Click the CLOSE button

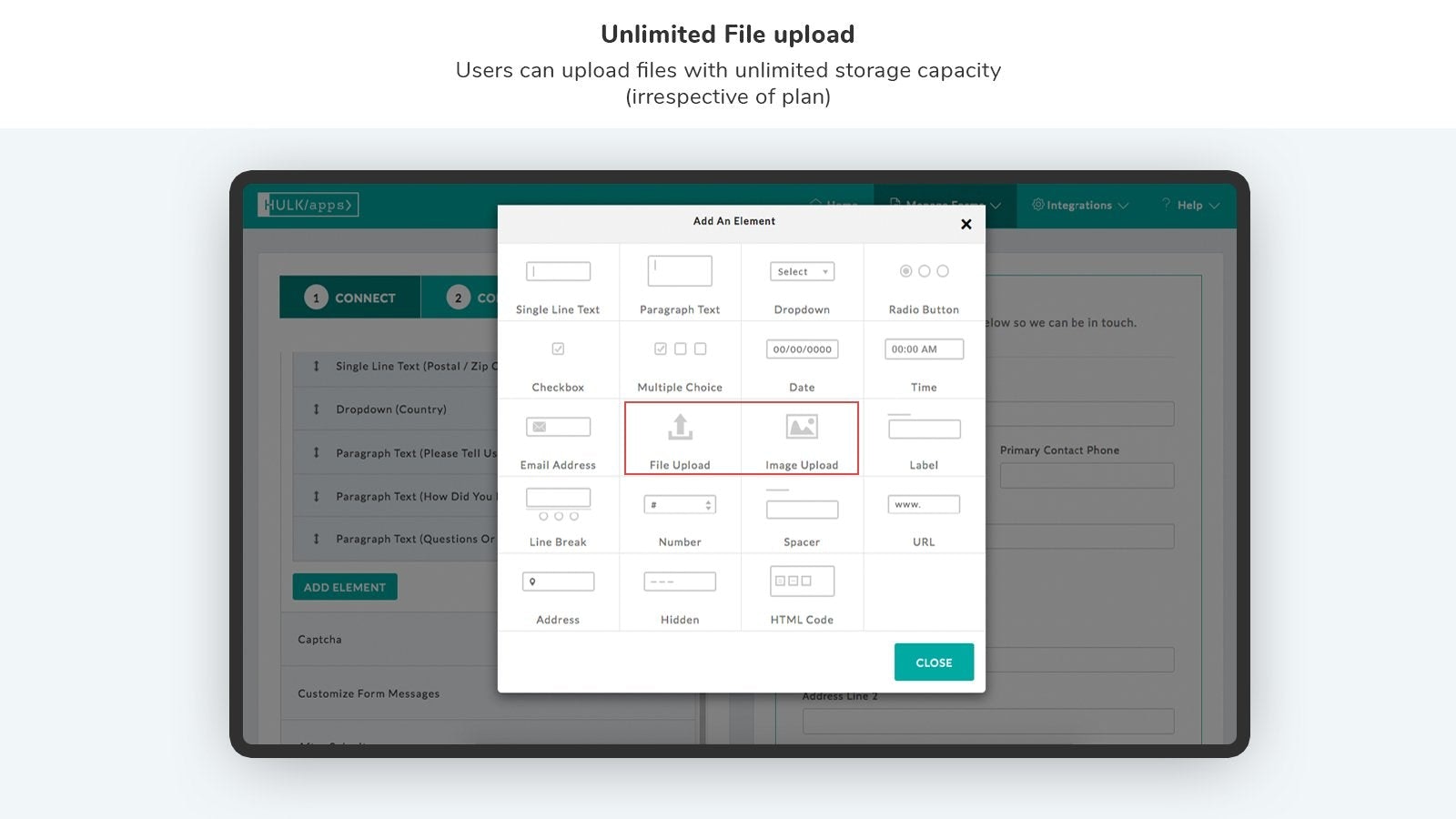click(x=934, y=662)
